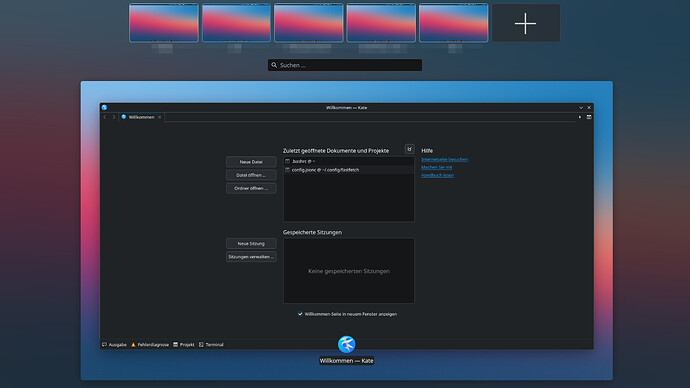Click the split view icon in tab bar
This screenshot has height=388, width=690.
[x=589, y=117]
